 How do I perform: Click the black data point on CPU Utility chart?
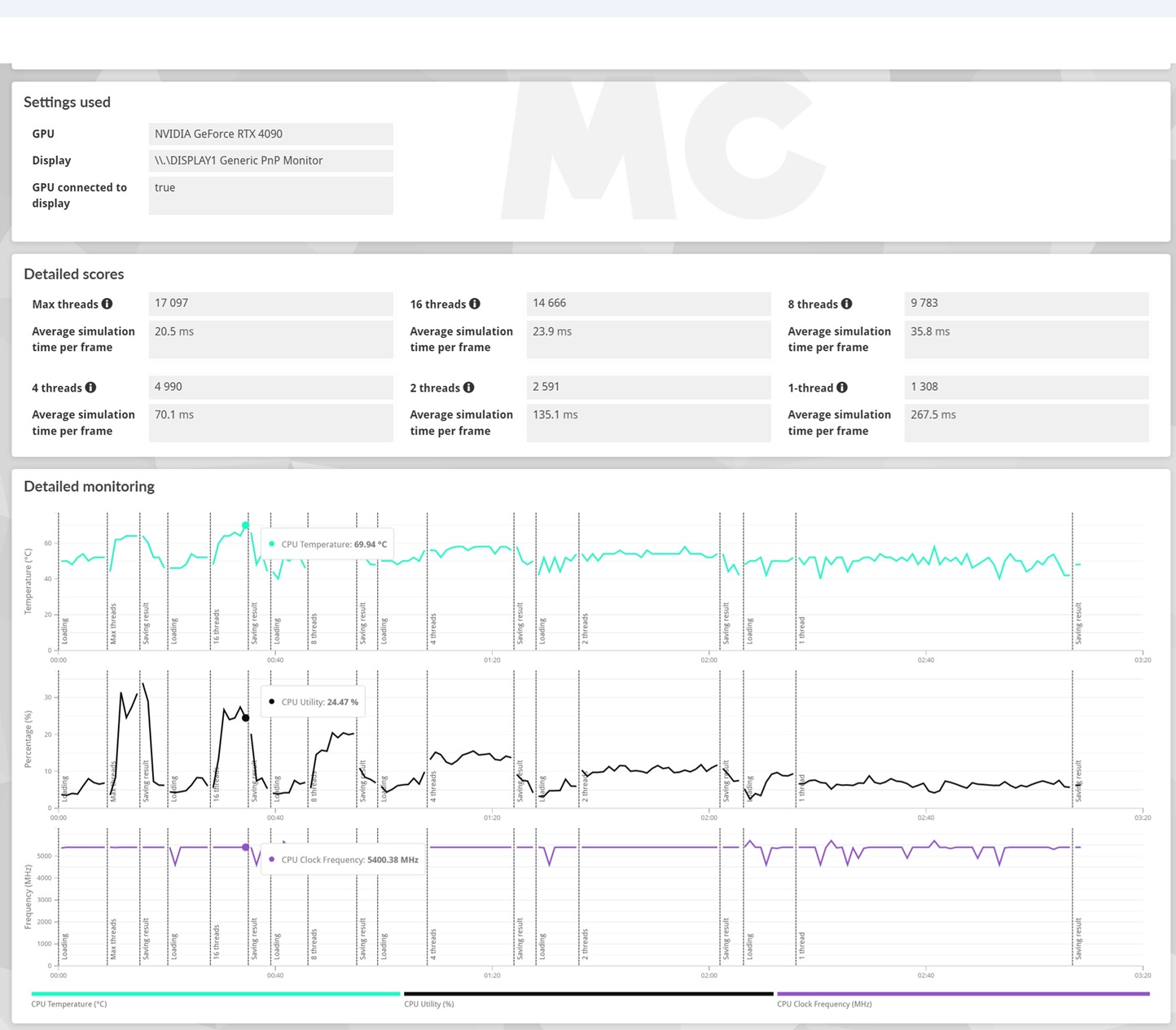tap(245, 718)
